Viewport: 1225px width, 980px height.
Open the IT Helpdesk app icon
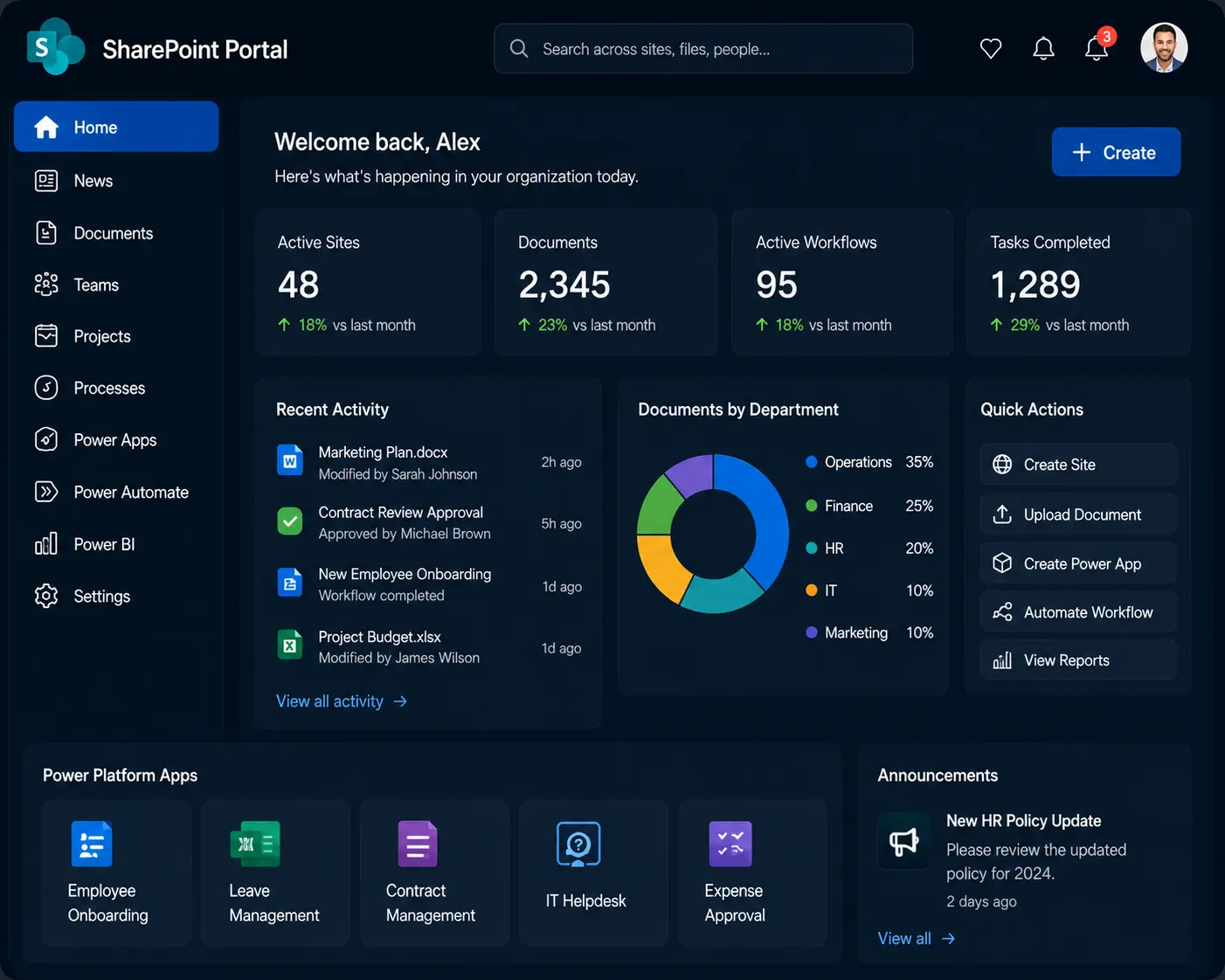click(x=578, y=844)
